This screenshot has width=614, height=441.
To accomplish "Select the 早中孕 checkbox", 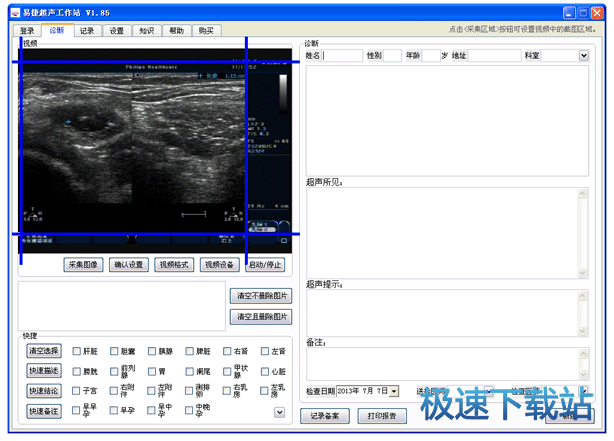I will 151,410.
